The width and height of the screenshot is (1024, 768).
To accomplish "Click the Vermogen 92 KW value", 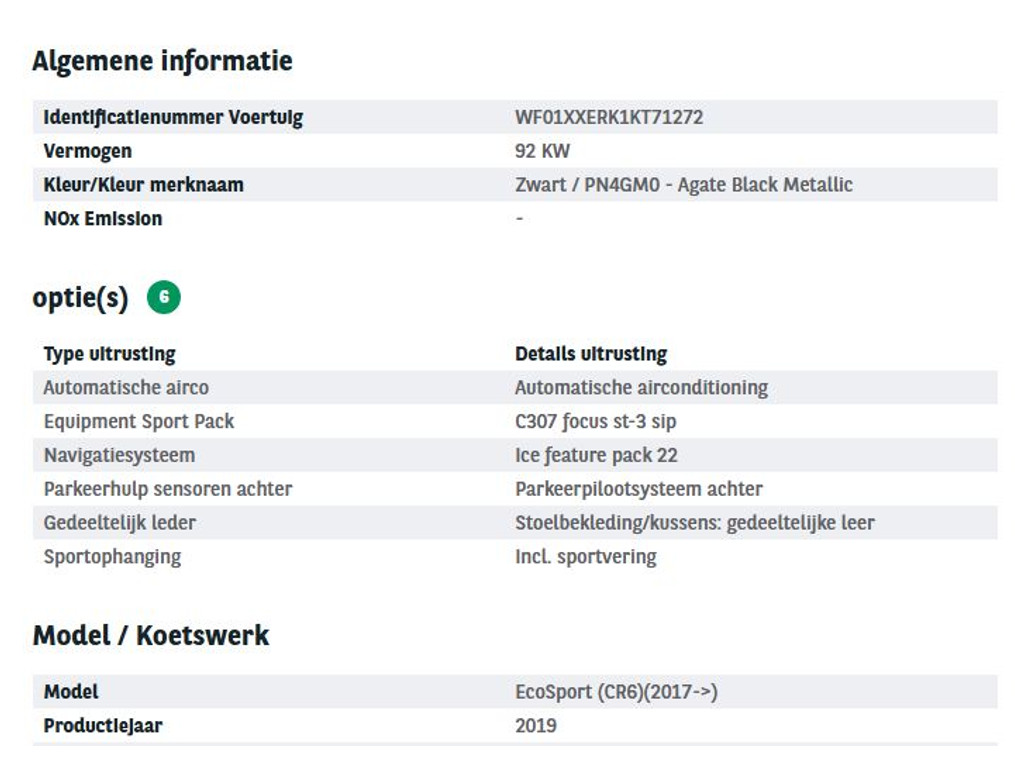I will pyautogui.click(x=542, y=151).
